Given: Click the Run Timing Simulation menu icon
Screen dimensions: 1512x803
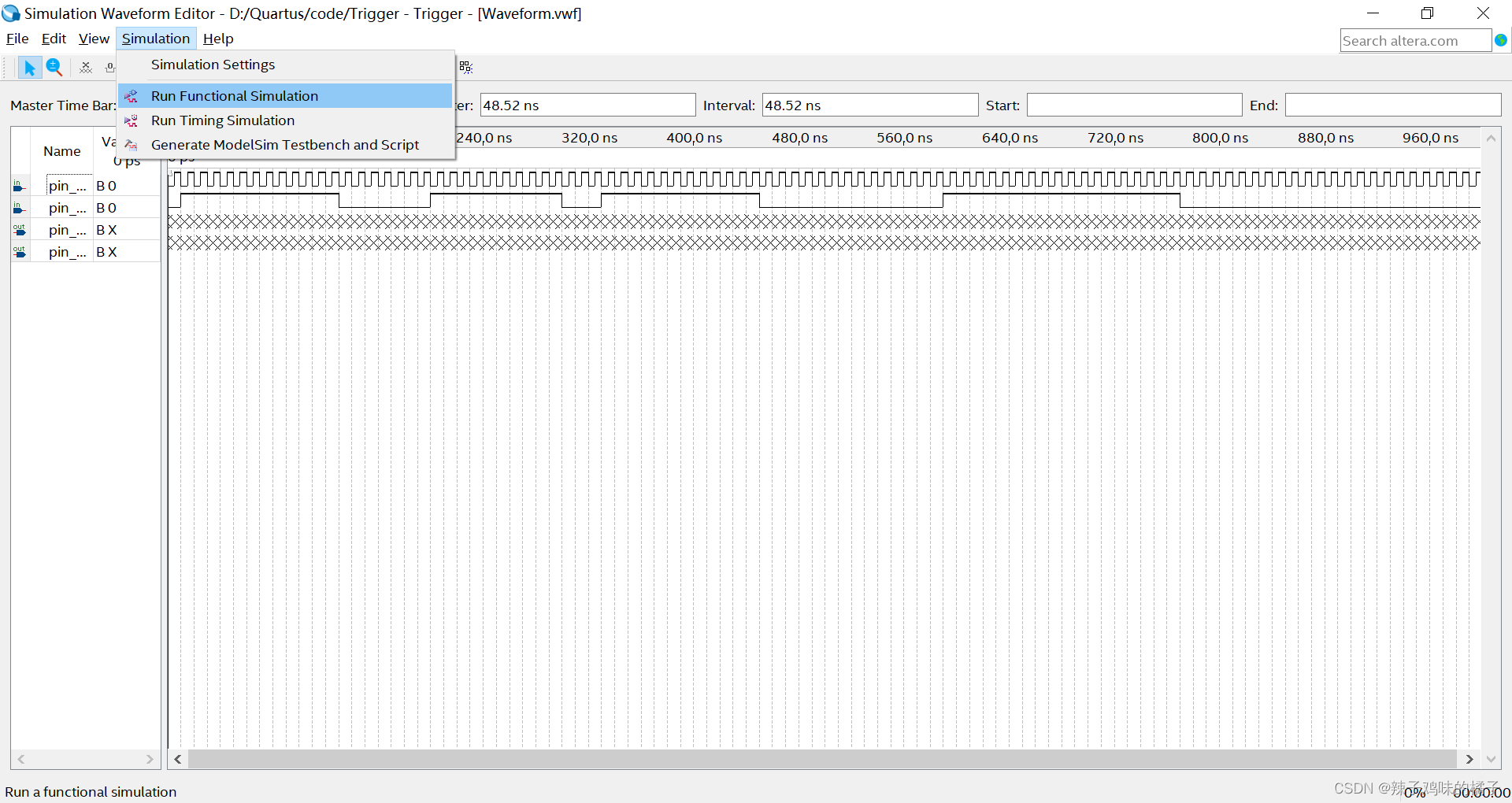Looking at the screenshot, I should 132,120.
